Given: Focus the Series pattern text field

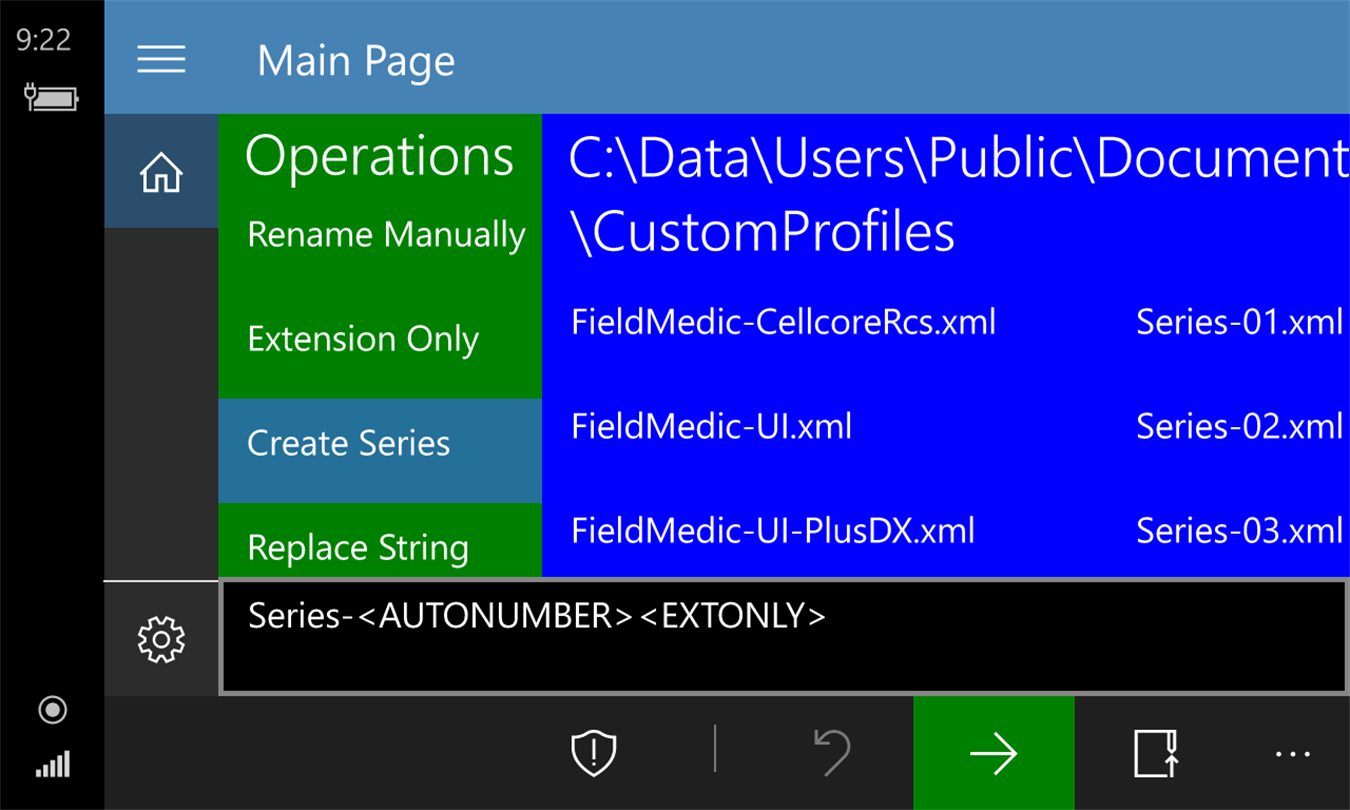Looking at the screenshot, I should pos(783,637).
